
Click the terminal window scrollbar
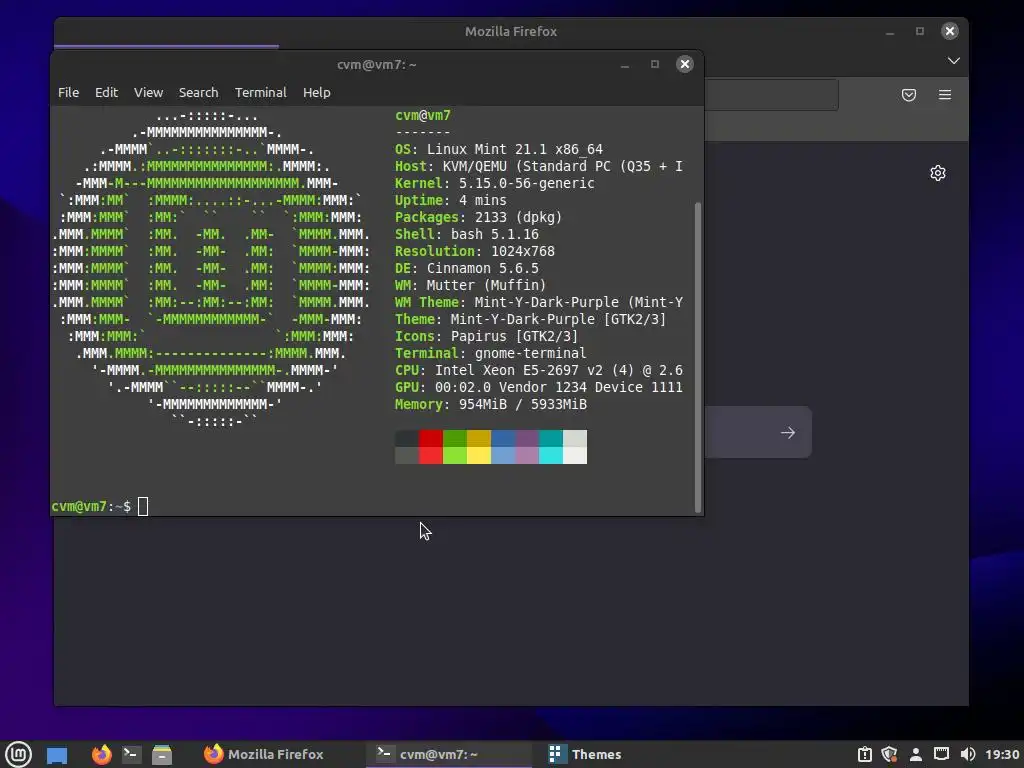(697, 357)
